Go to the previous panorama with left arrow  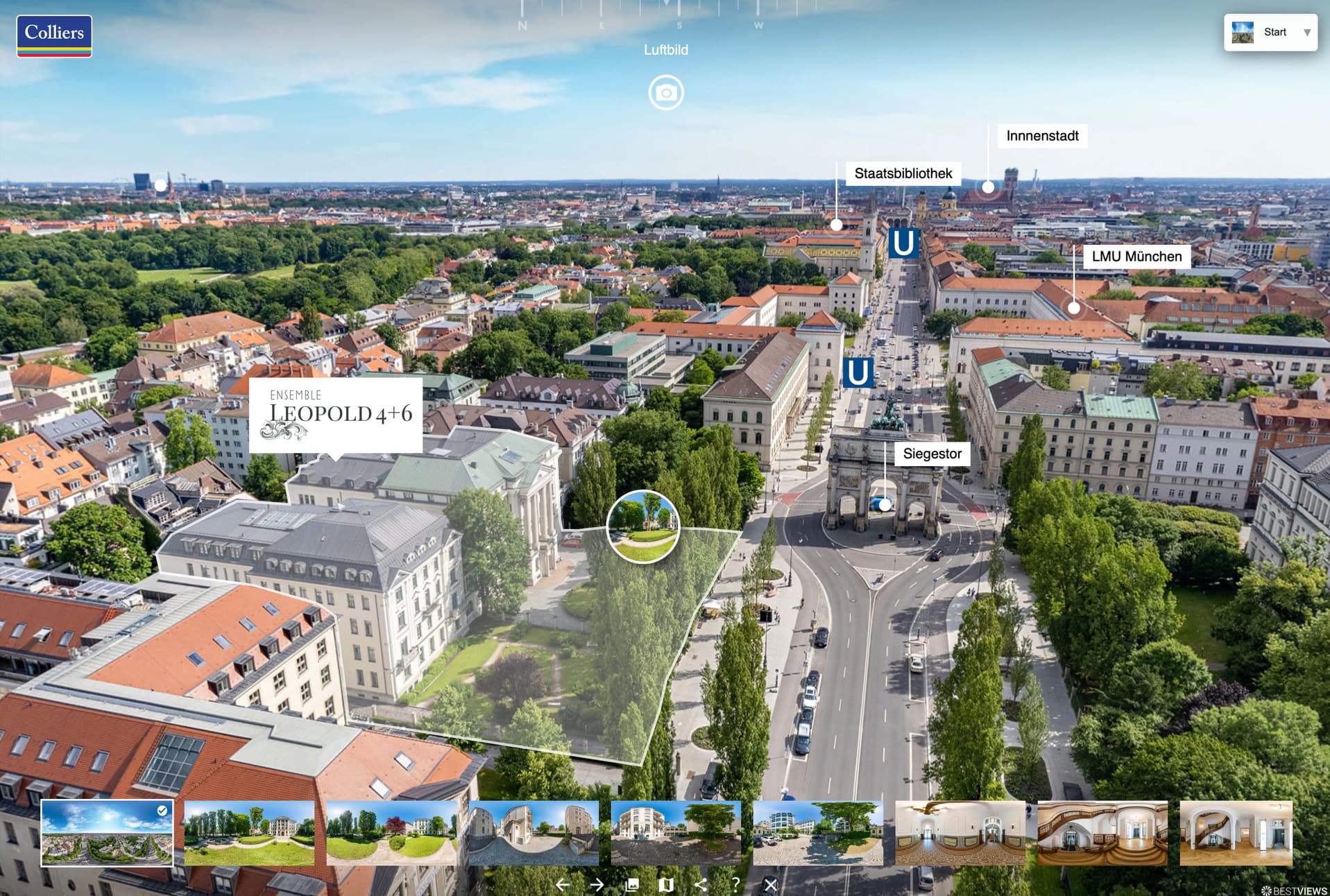pyautogui.click(x=563, y=885)
